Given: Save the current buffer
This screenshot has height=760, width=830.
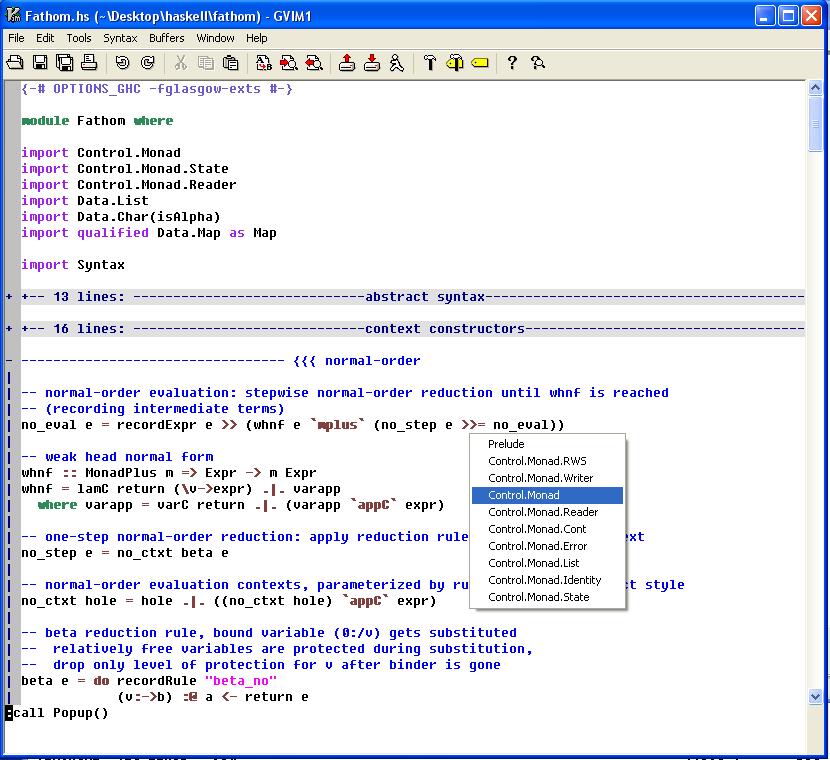Looking at the screenshot, I should tap(41, 62).
